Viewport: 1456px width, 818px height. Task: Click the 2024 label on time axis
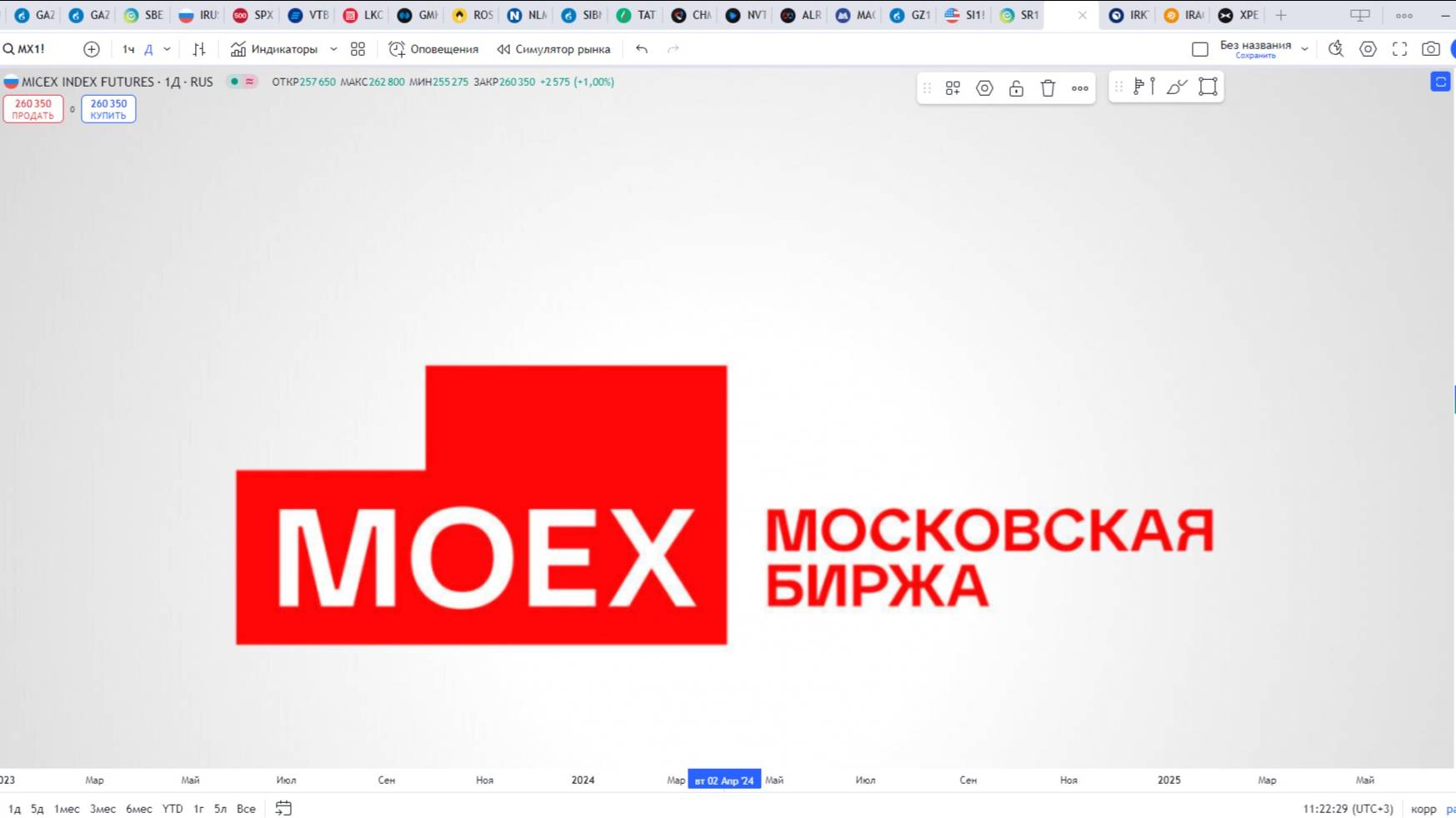pyautogui.click(x=583, y=781)
